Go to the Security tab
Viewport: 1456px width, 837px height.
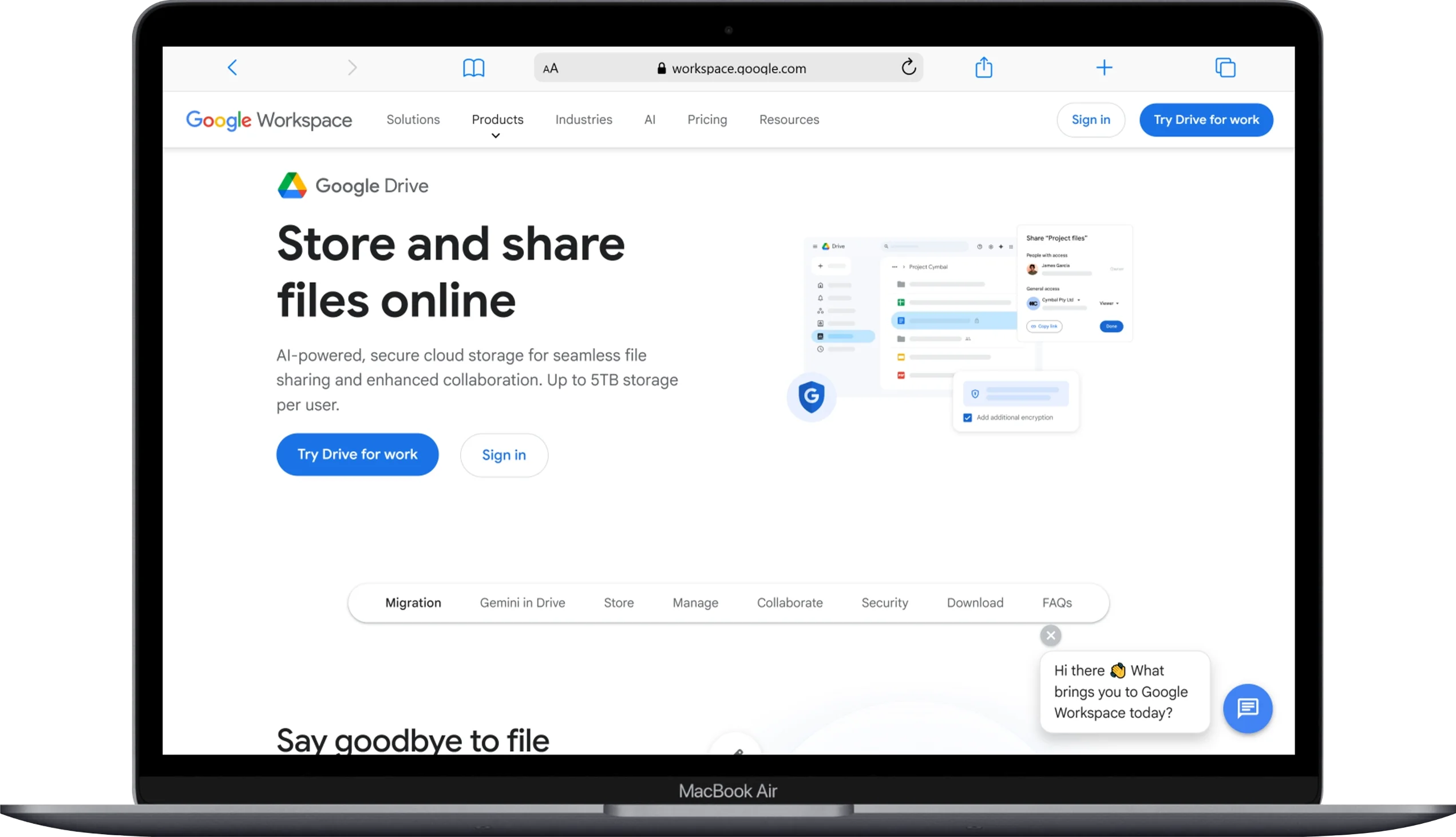click(884, 602)
